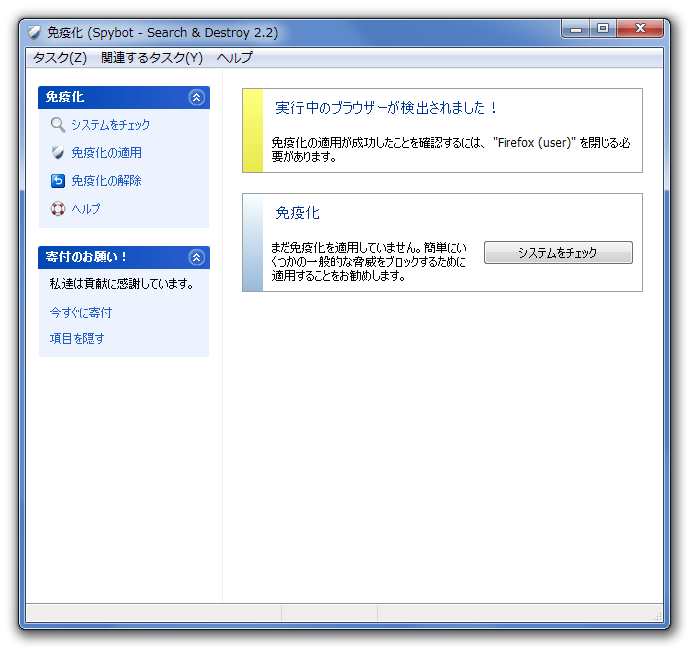The image size is (691, 651).
Task: Follow the 今すぐに寄付 donation link
Action: [x=81, y=312]
